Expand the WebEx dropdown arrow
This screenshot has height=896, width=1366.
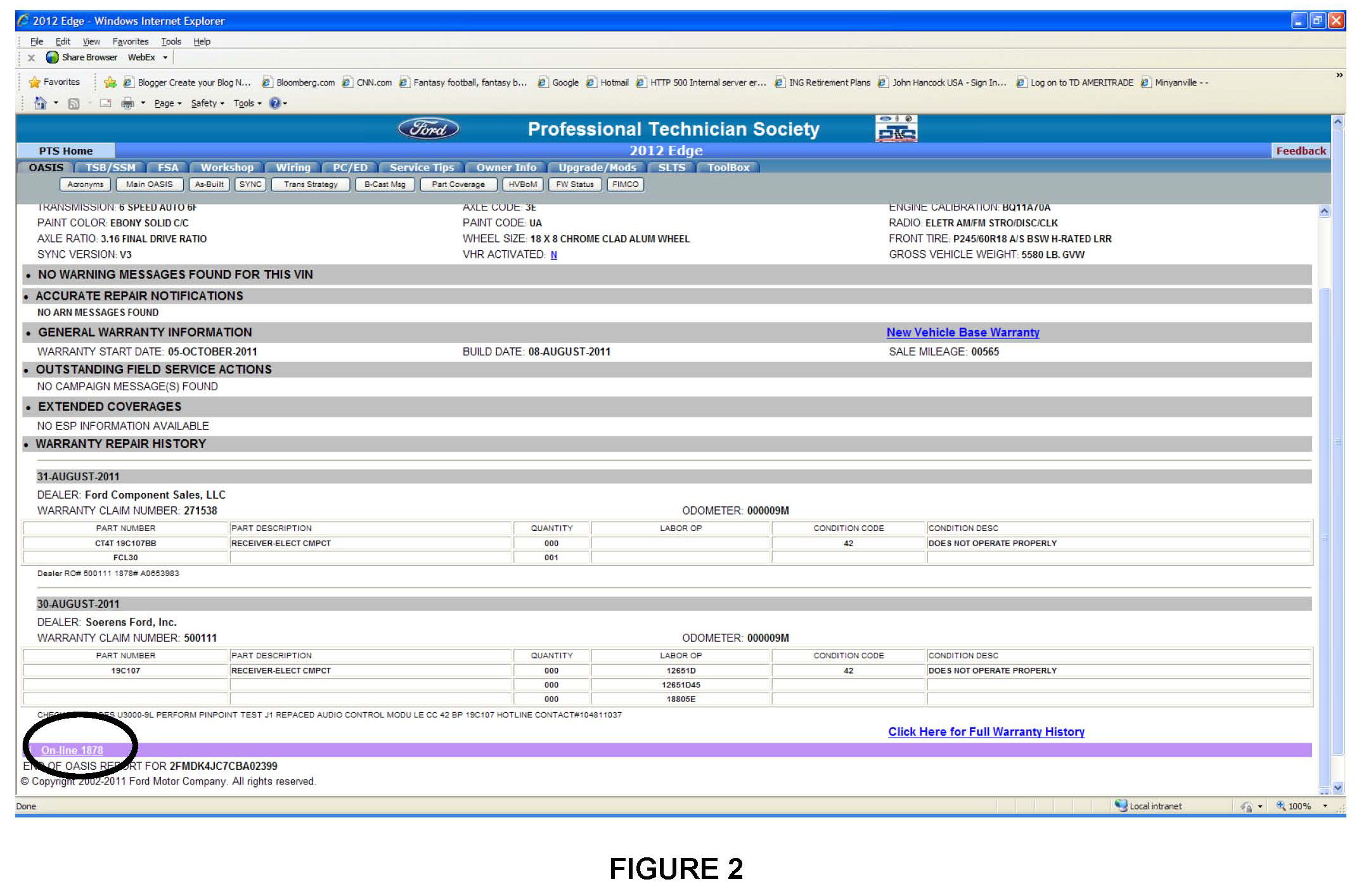165,58
